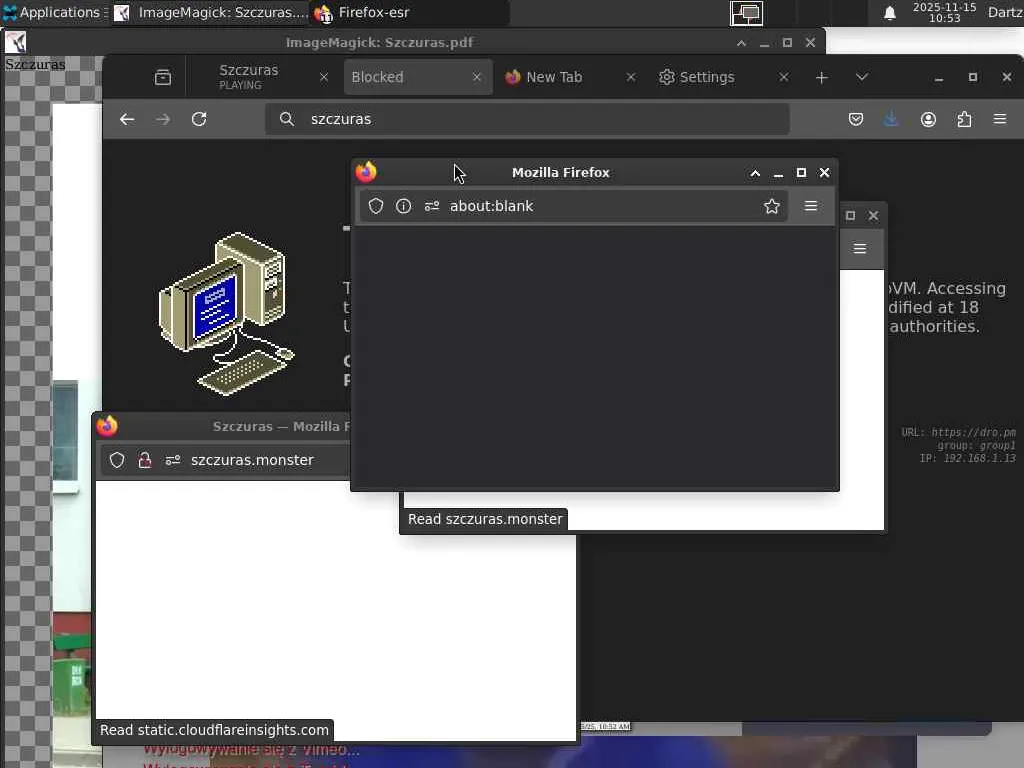
Task: Close the Settings tab
Action: point(784,77)
